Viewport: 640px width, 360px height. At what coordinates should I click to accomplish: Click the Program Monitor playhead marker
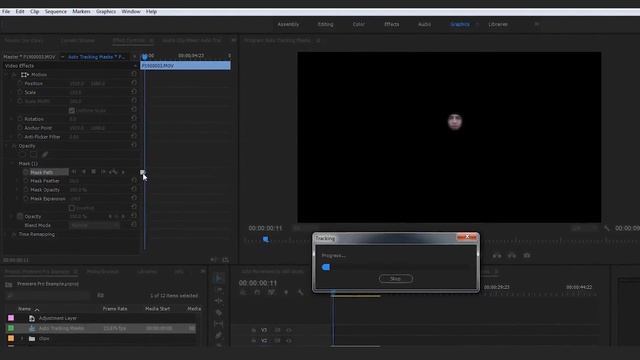[x=266, y=239]
